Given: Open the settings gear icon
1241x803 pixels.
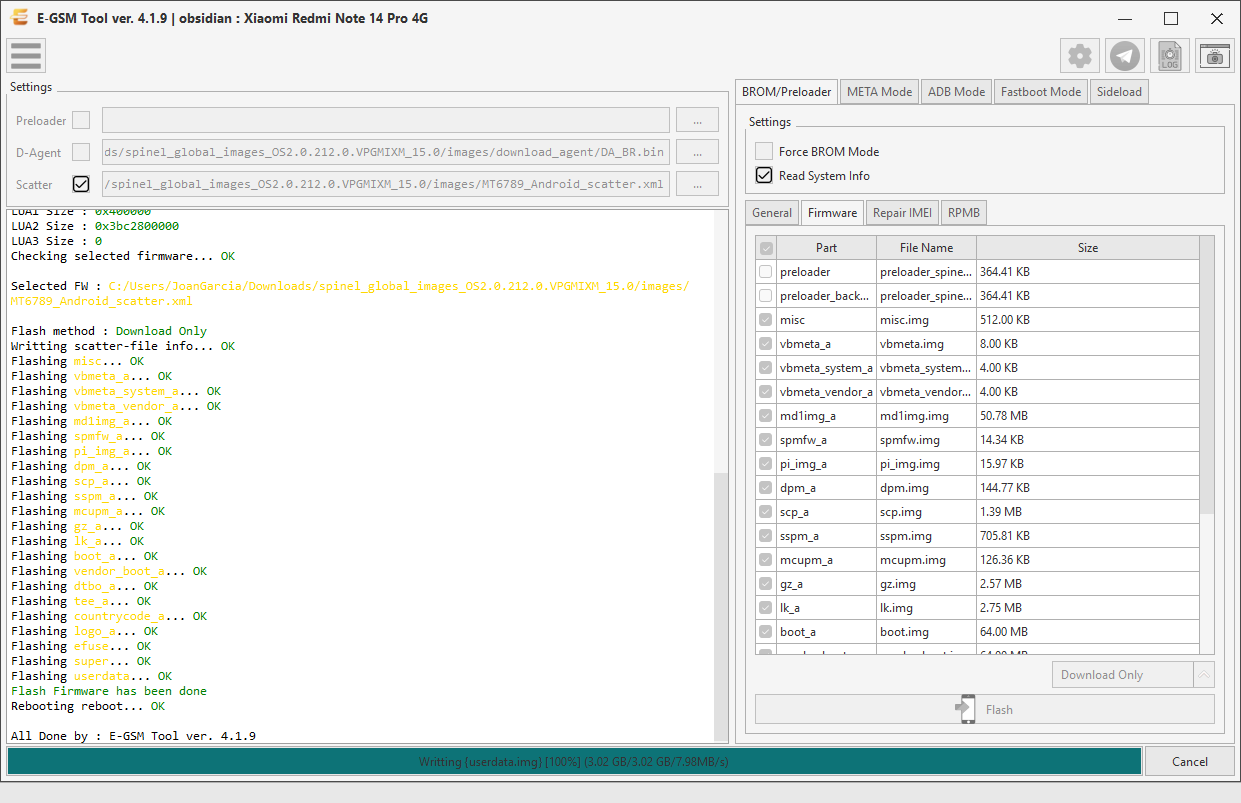Looking at the screenshot, I should pos(1080,56).
